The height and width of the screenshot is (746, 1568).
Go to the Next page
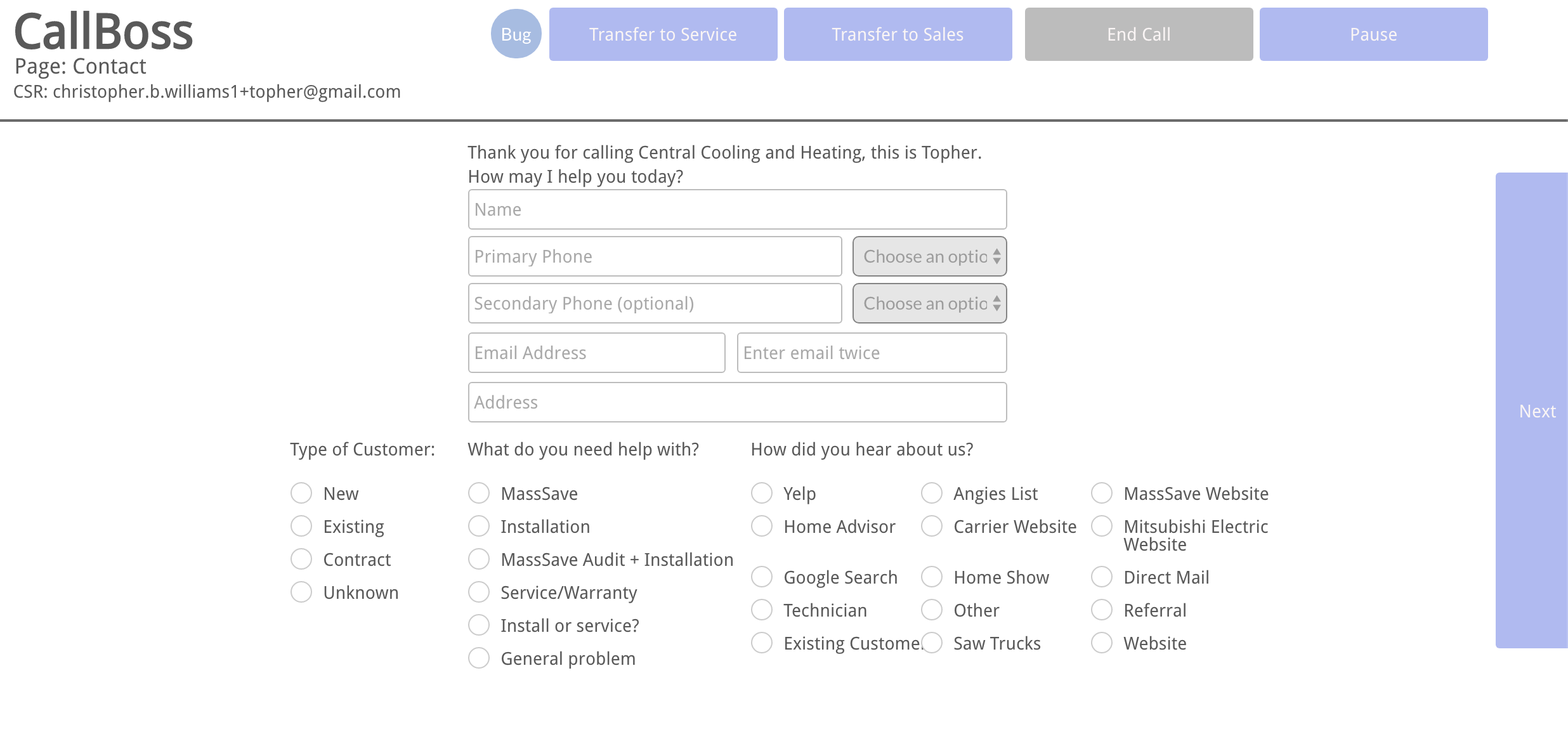(x=1536, y=410)
